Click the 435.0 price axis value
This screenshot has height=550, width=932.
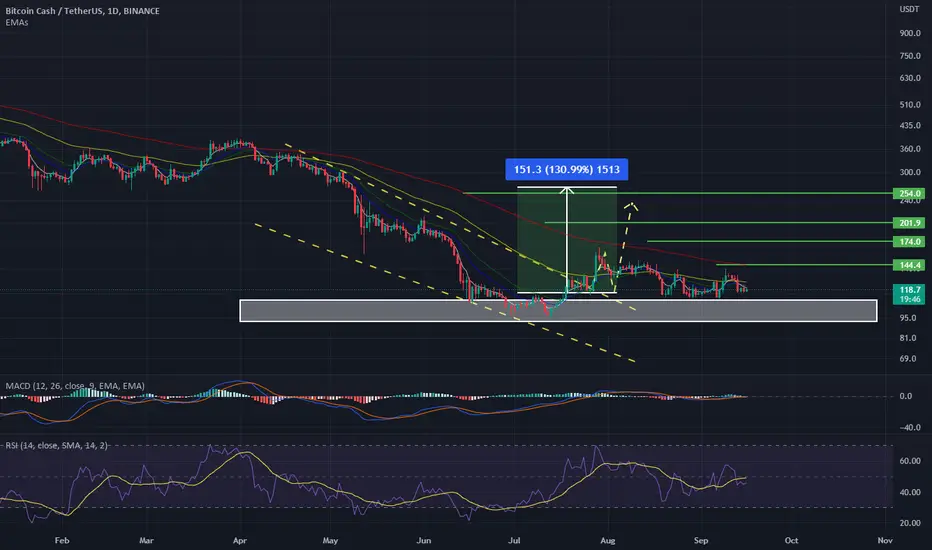pos(910,125)
